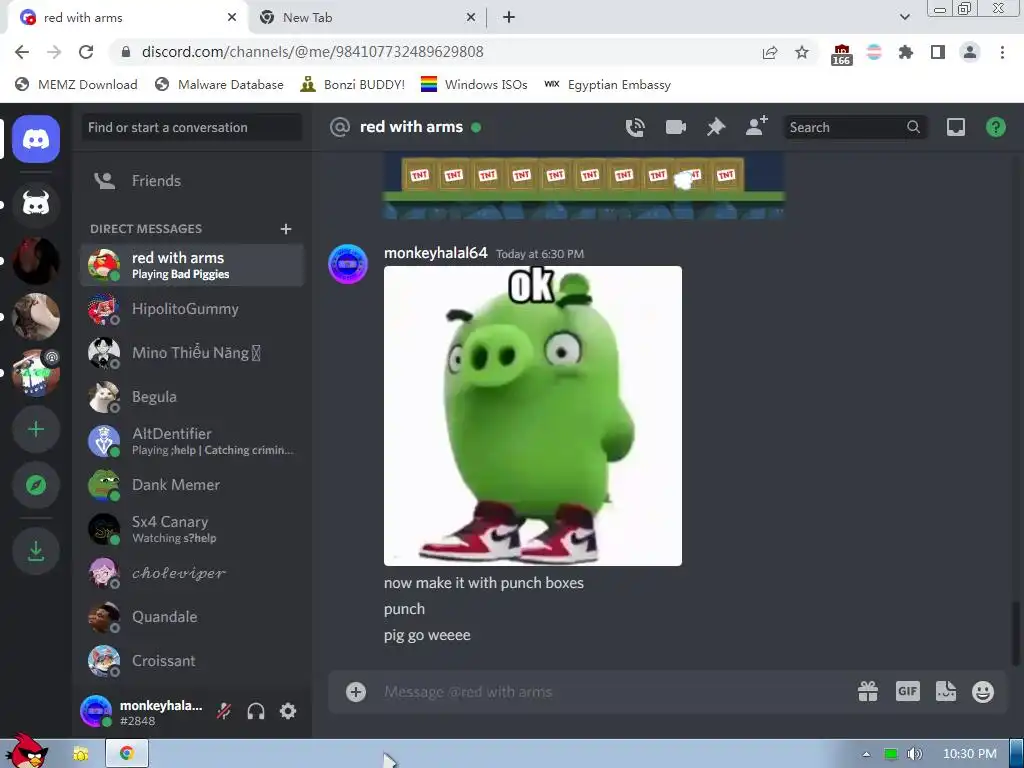Expand Chrome tab search chevron
This screenshot has width=1024, height=768.
pyautogui.click(x=904, y=17)
